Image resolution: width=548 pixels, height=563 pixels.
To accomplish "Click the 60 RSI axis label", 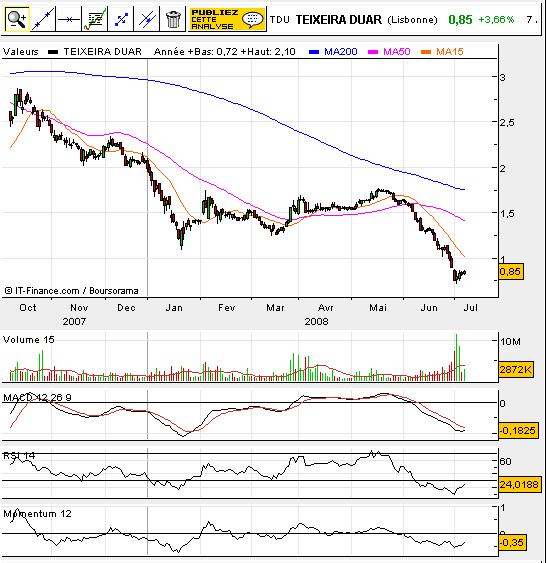I will [505, 461].
